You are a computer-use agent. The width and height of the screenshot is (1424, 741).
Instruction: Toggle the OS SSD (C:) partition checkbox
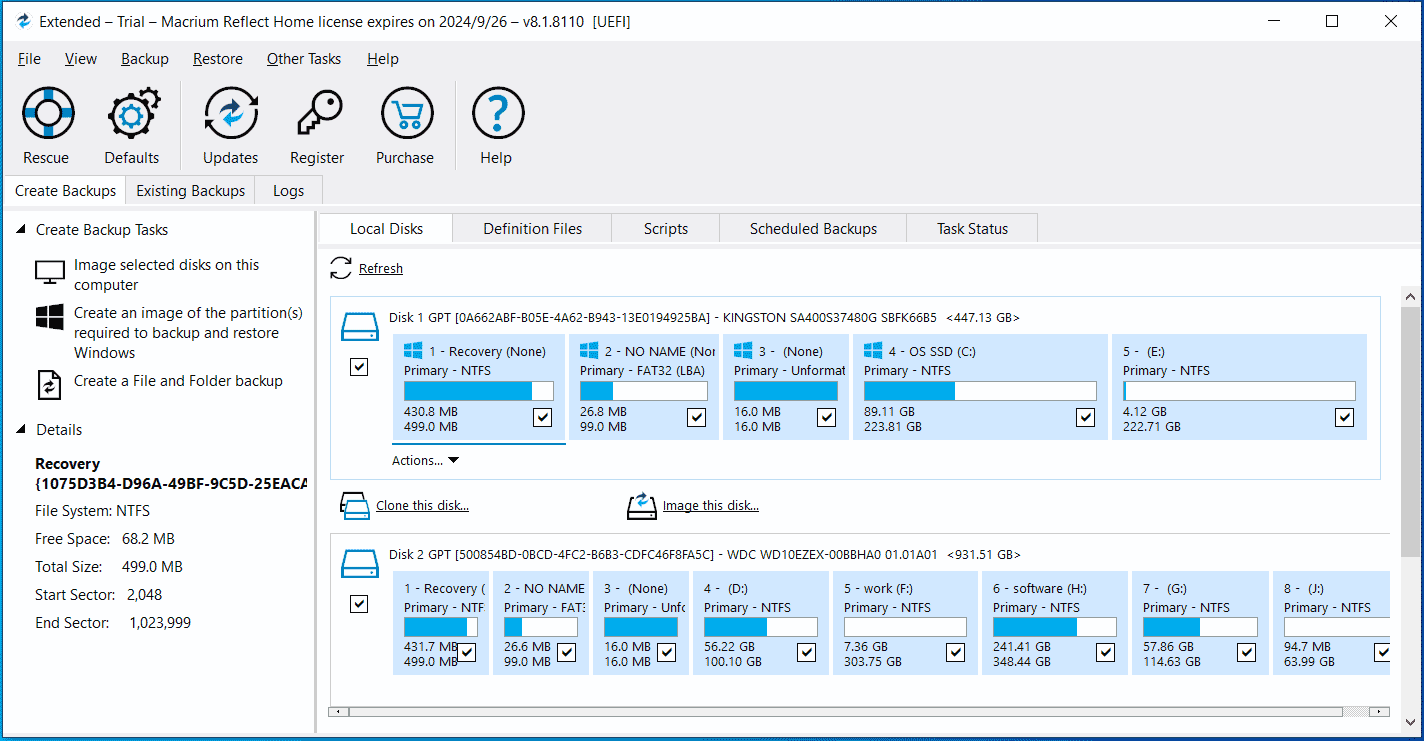click(1085, 417)
